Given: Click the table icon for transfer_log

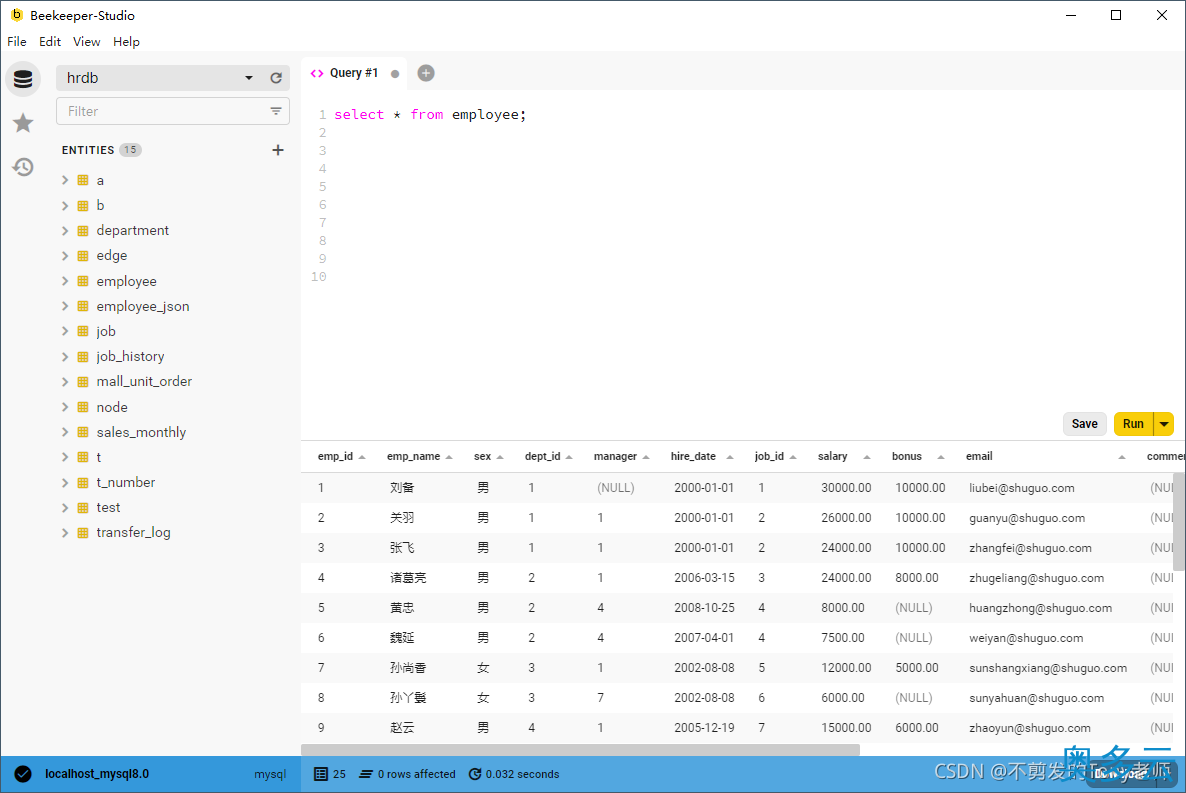Looking at the screenshot, I should 83,533.
